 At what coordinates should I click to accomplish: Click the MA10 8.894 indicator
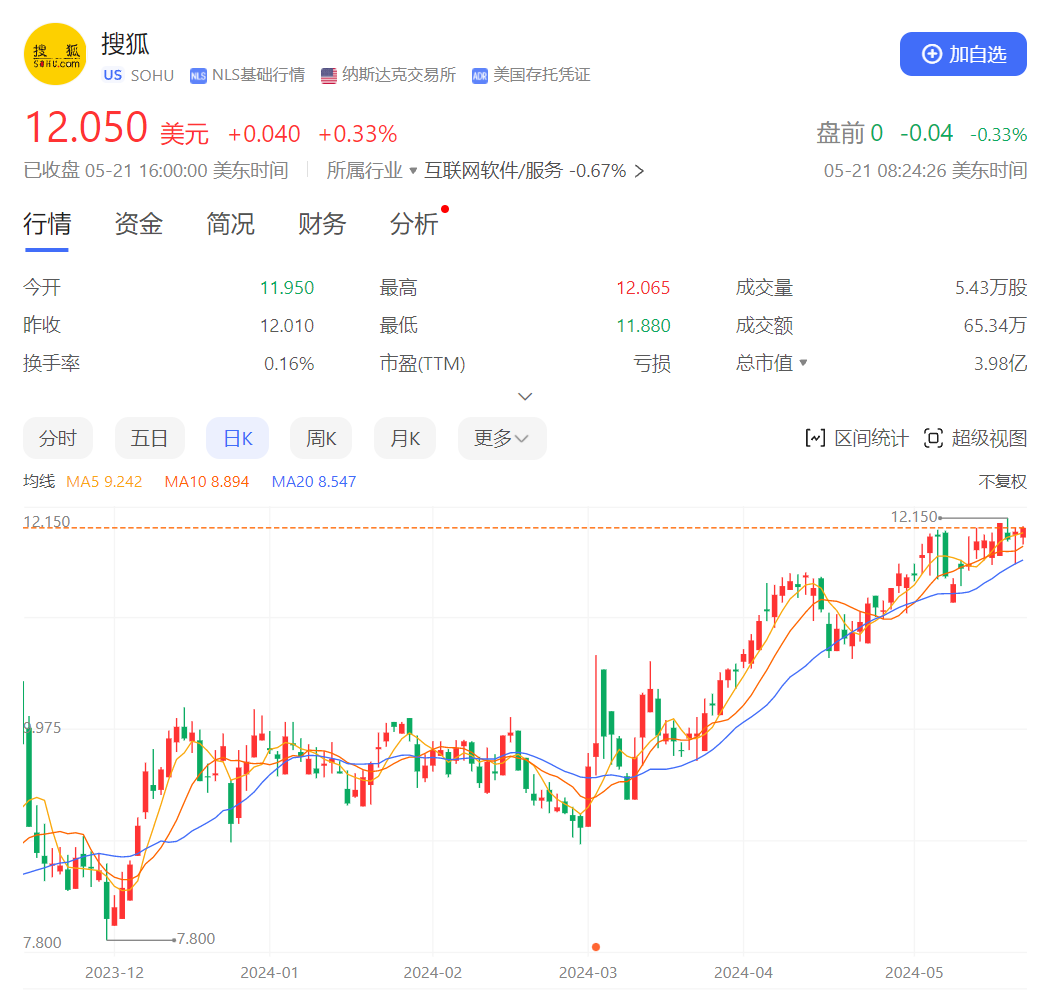coord(207,482)
